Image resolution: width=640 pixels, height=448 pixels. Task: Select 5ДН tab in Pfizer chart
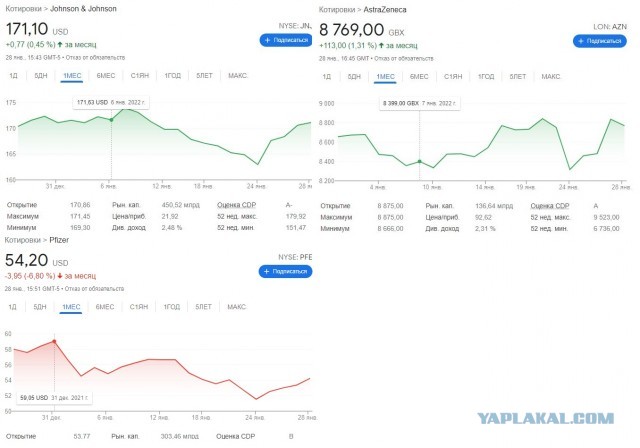pos(40,307)
